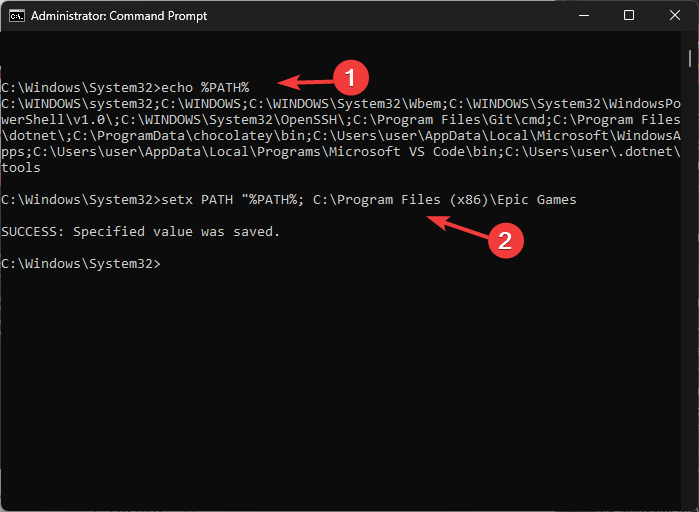Viewport: 699px width, 512px height.
Task: Click the Command Prompt icon in title bar
Action: pos(13,16)
